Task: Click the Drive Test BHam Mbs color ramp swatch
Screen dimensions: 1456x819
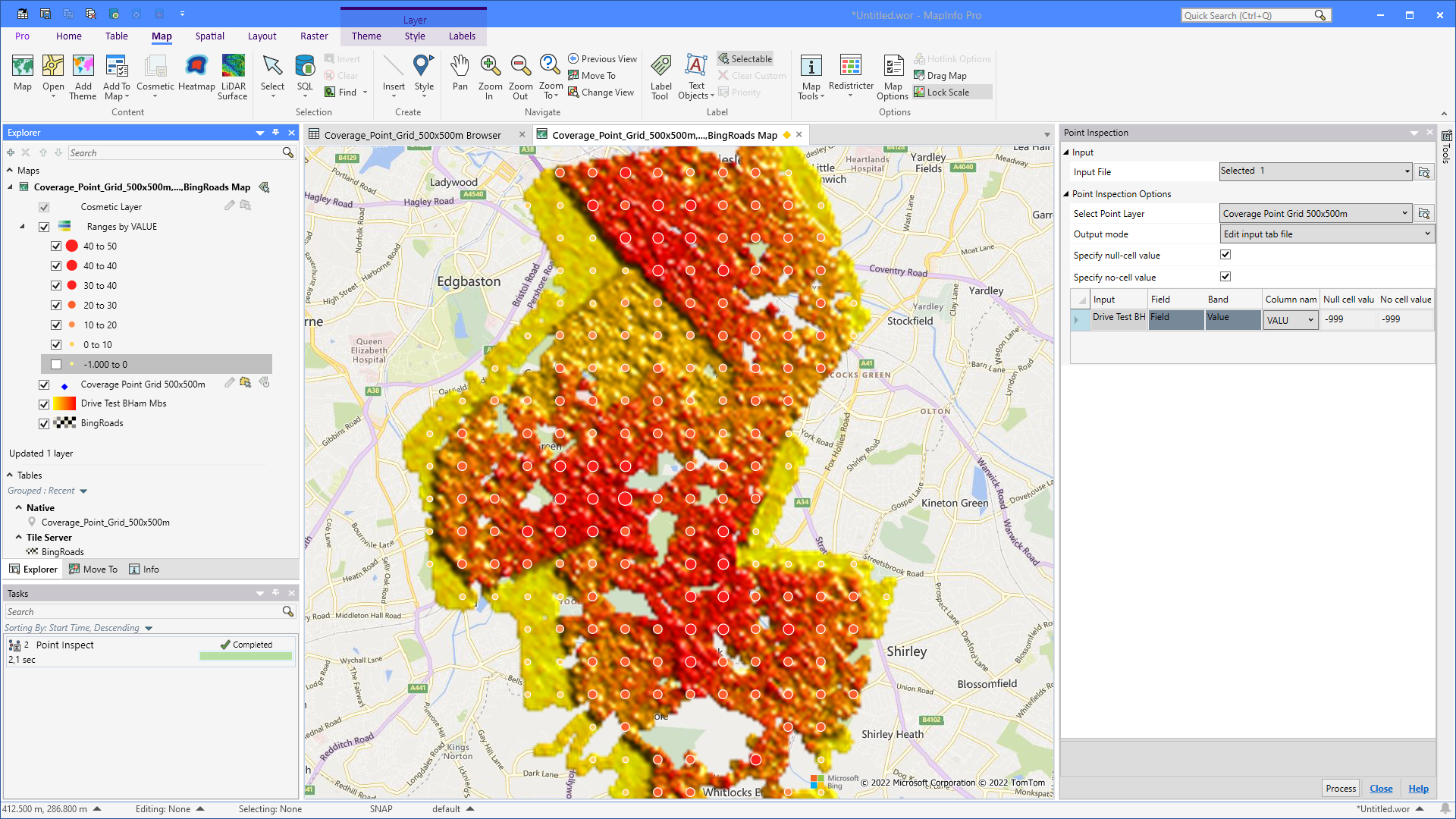Action: pos(64,403)
